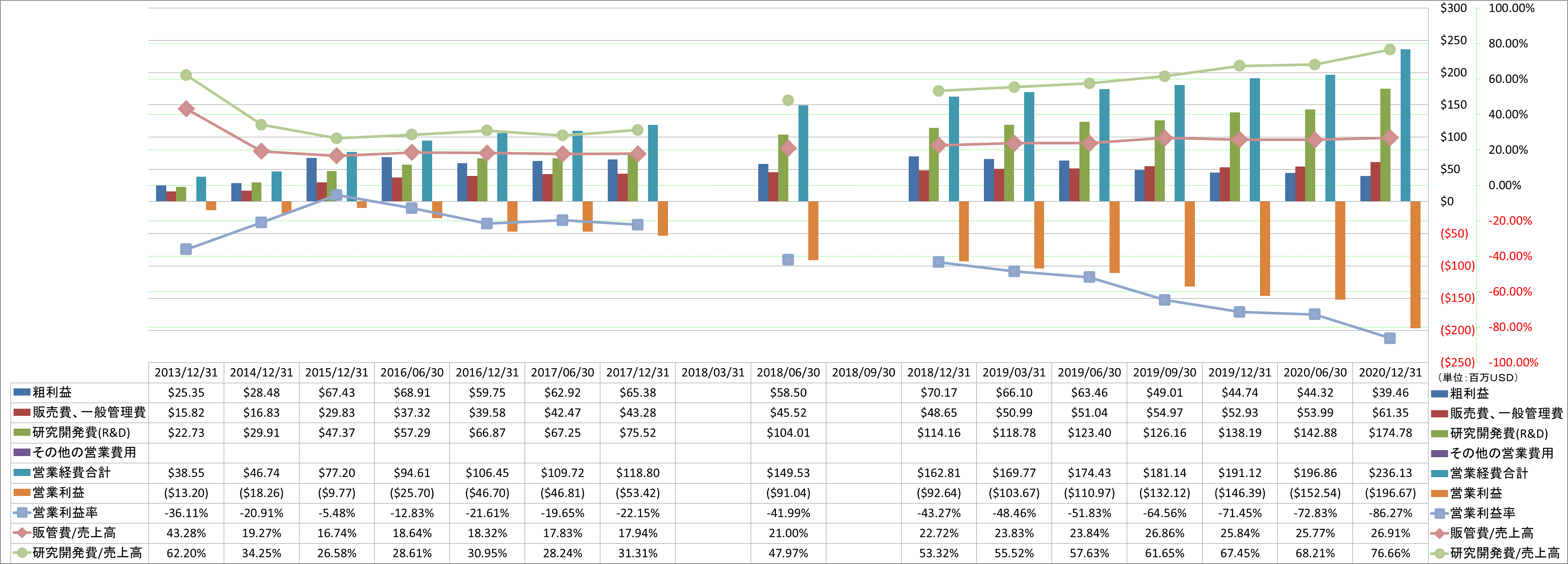This screenshot has height=564, width=1568.
Task: Click the 2020/12/31 green R&D ratio marker
Action: click(x=1390, y=49)
